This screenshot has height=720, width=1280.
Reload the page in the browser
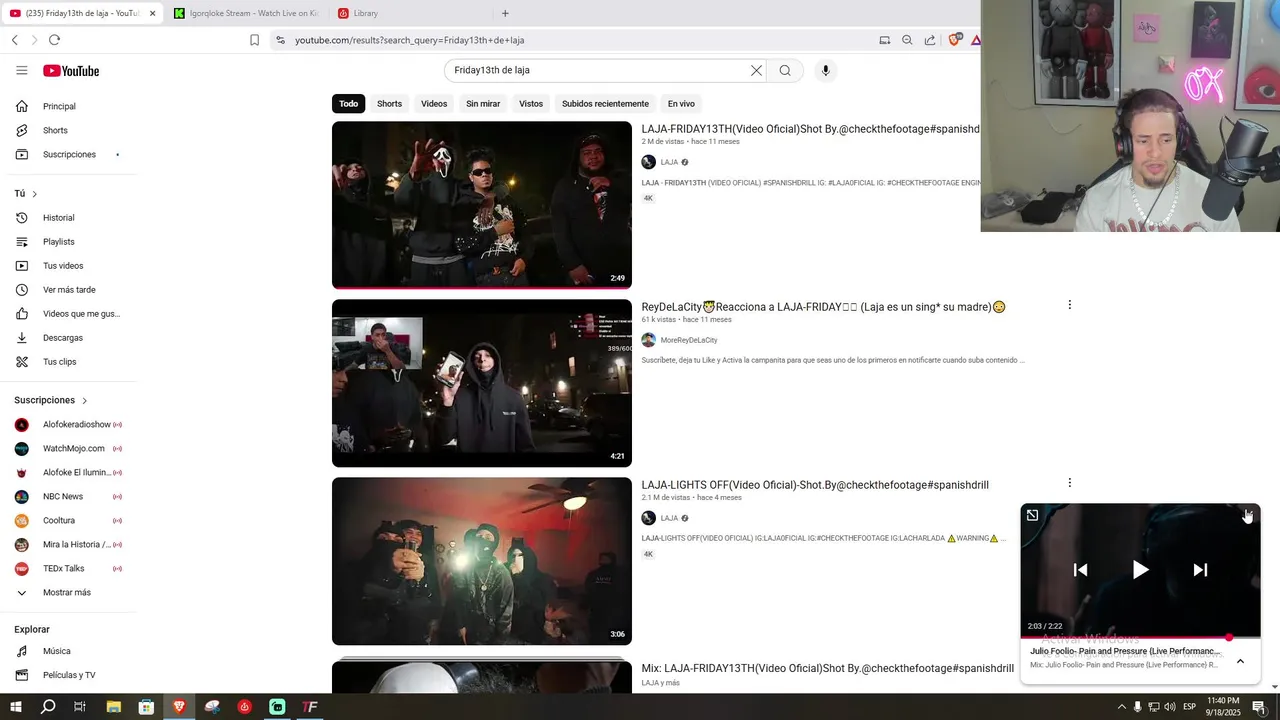click(x=54, y=40)
